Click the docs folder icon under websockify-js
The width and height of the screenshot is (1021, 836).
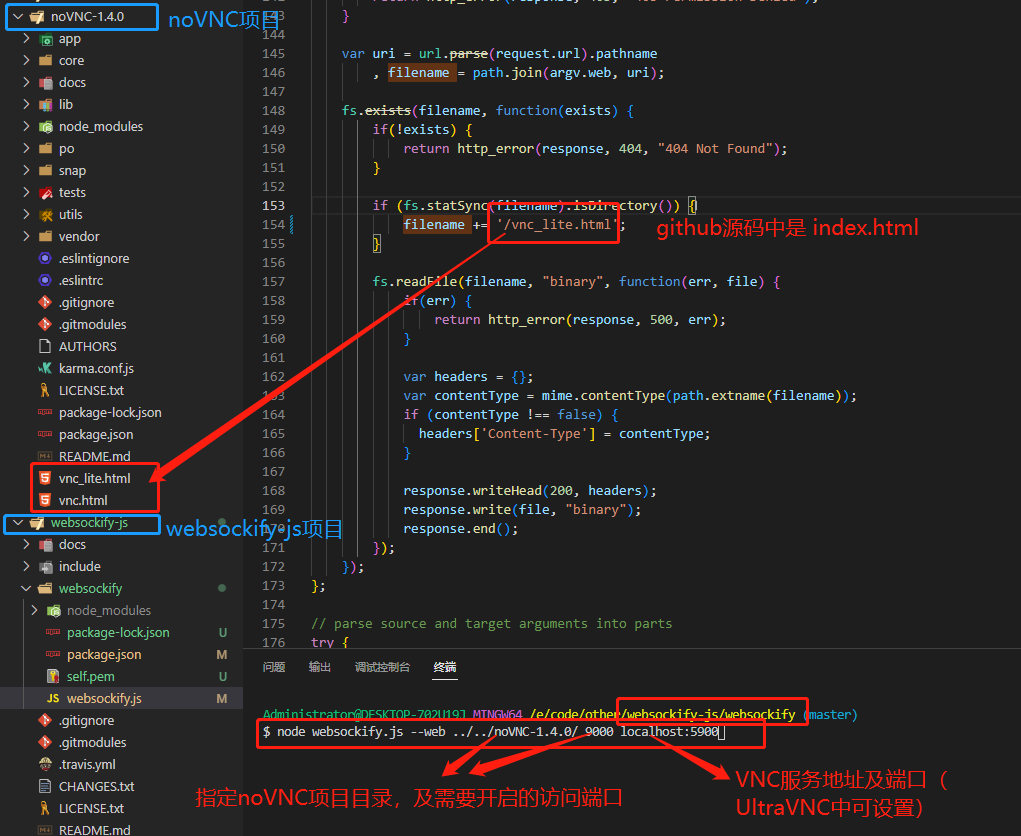pyautogui.click(x=46, y=545)
